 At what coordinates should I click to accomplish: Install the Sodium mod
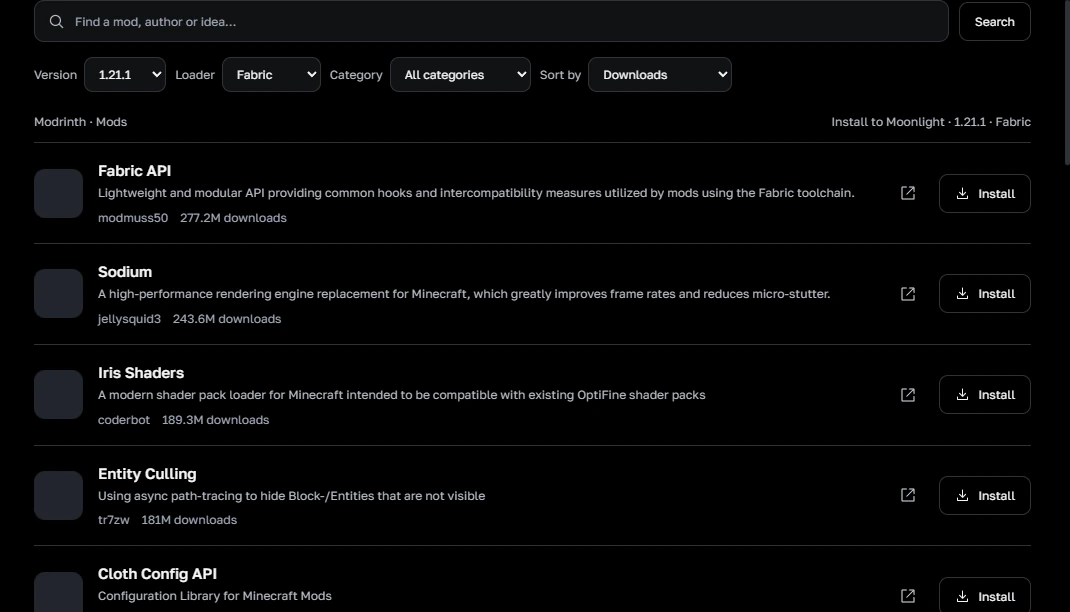click(985, 293)
